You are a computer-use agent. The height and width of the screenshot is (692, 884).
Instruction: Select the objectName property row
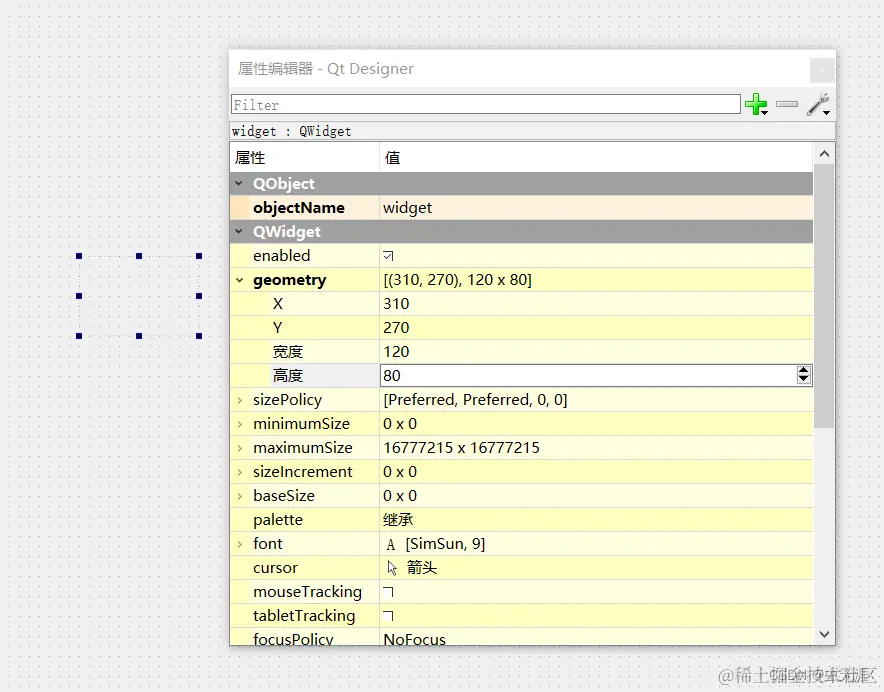click(521, 208)
